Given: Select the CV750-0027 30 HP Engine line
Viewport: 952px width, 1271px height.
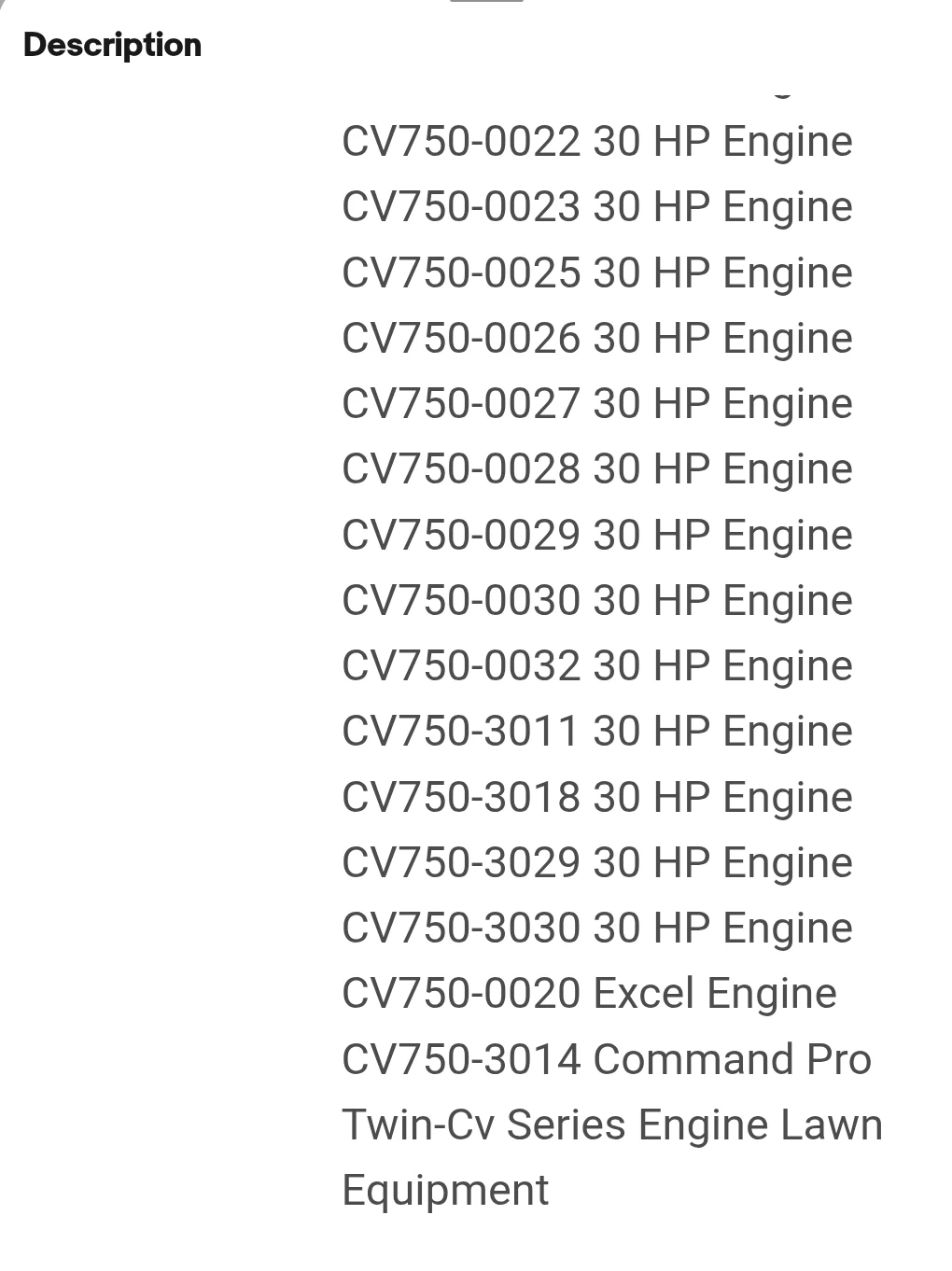Looking at the screenshot, I should (597, 404).
